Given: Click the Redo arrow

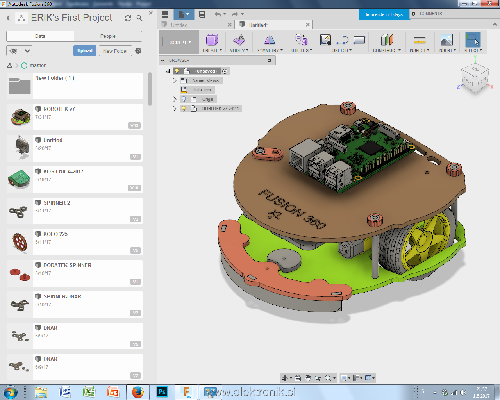Looking at the screenshot, I should [x=235, y=14].
